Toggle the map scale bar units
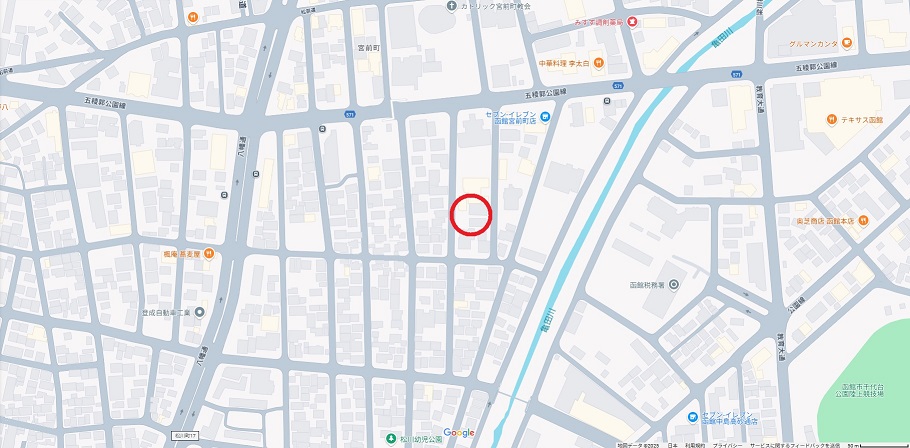 (x=877, y=445)
